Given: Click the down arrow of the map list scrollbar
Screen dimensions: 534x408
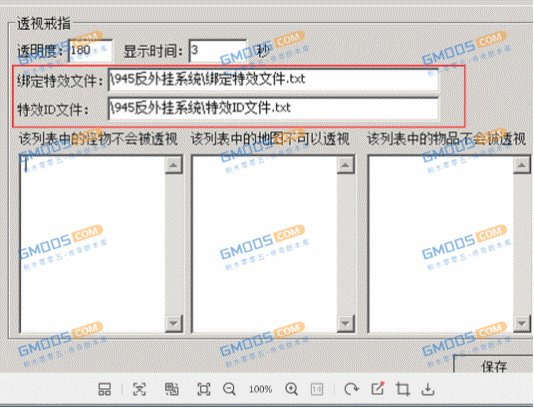Looking at the screenshot, I should tap(345, 323).
